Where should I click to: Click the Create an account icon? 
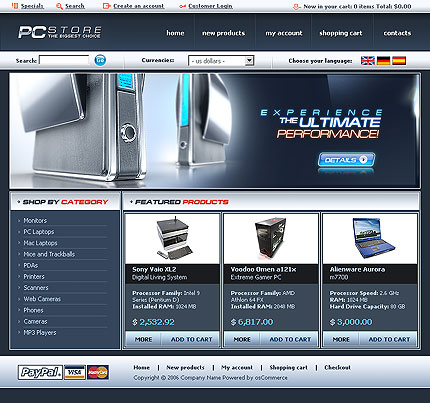[x=106, y=6]
